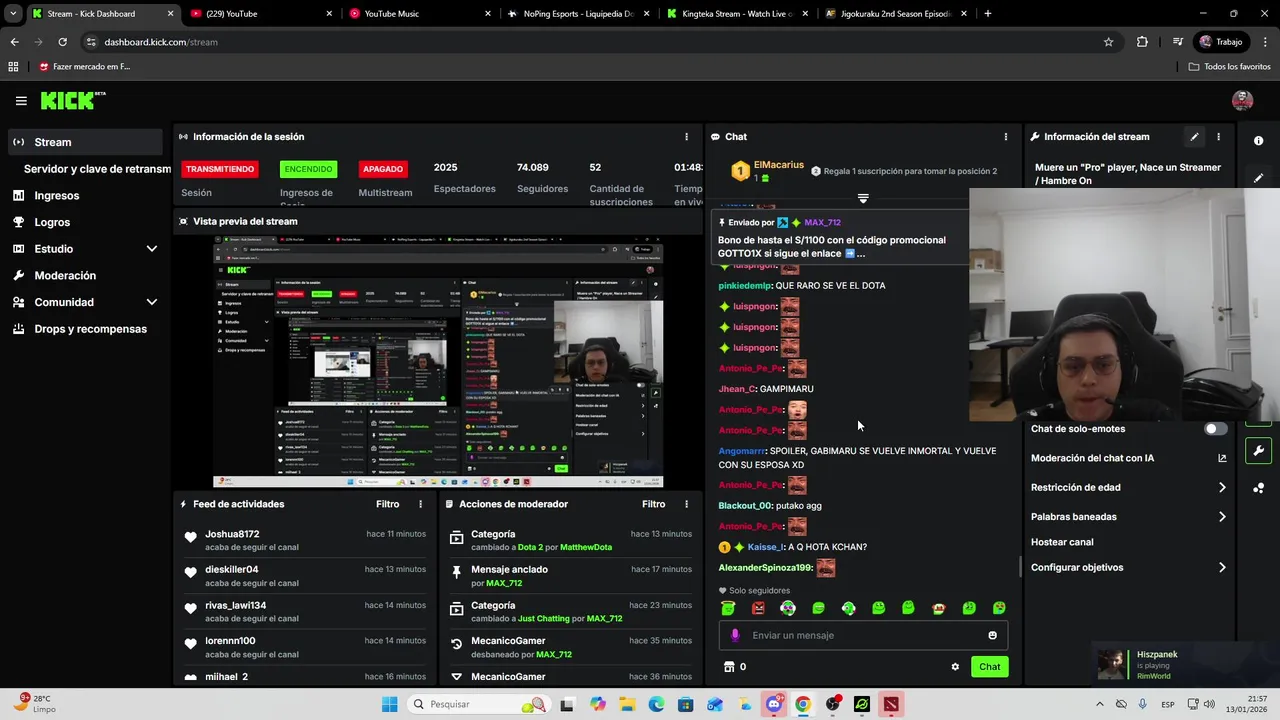The image size is (1280, 720).
Task: Toggle Chat de solo-emotes switch
Action: tap(1215, 429)
